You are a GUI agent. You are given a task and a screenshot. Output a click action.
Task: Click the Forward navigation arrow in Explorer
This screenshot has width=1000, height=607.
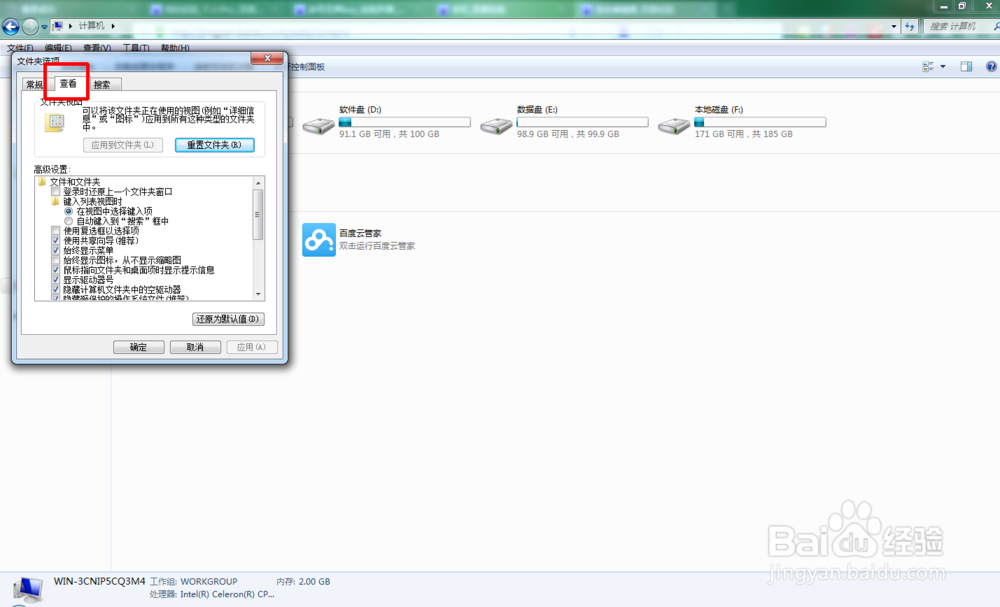tap(30, 26)
